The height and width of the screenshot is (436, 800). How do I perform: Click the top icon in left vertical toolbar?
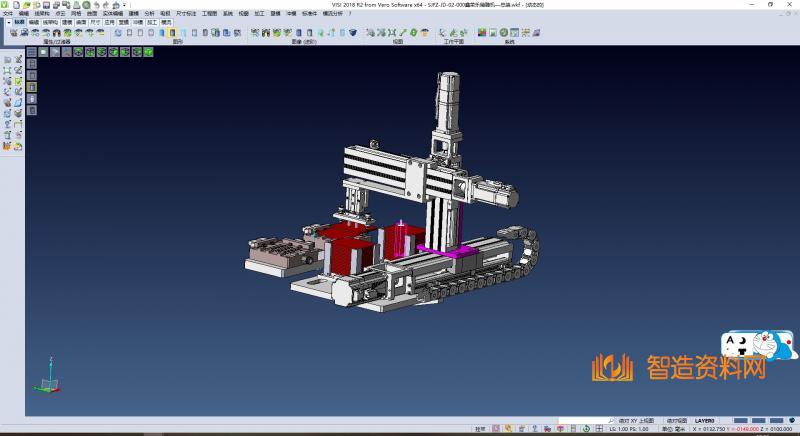(x=7, y=60)
